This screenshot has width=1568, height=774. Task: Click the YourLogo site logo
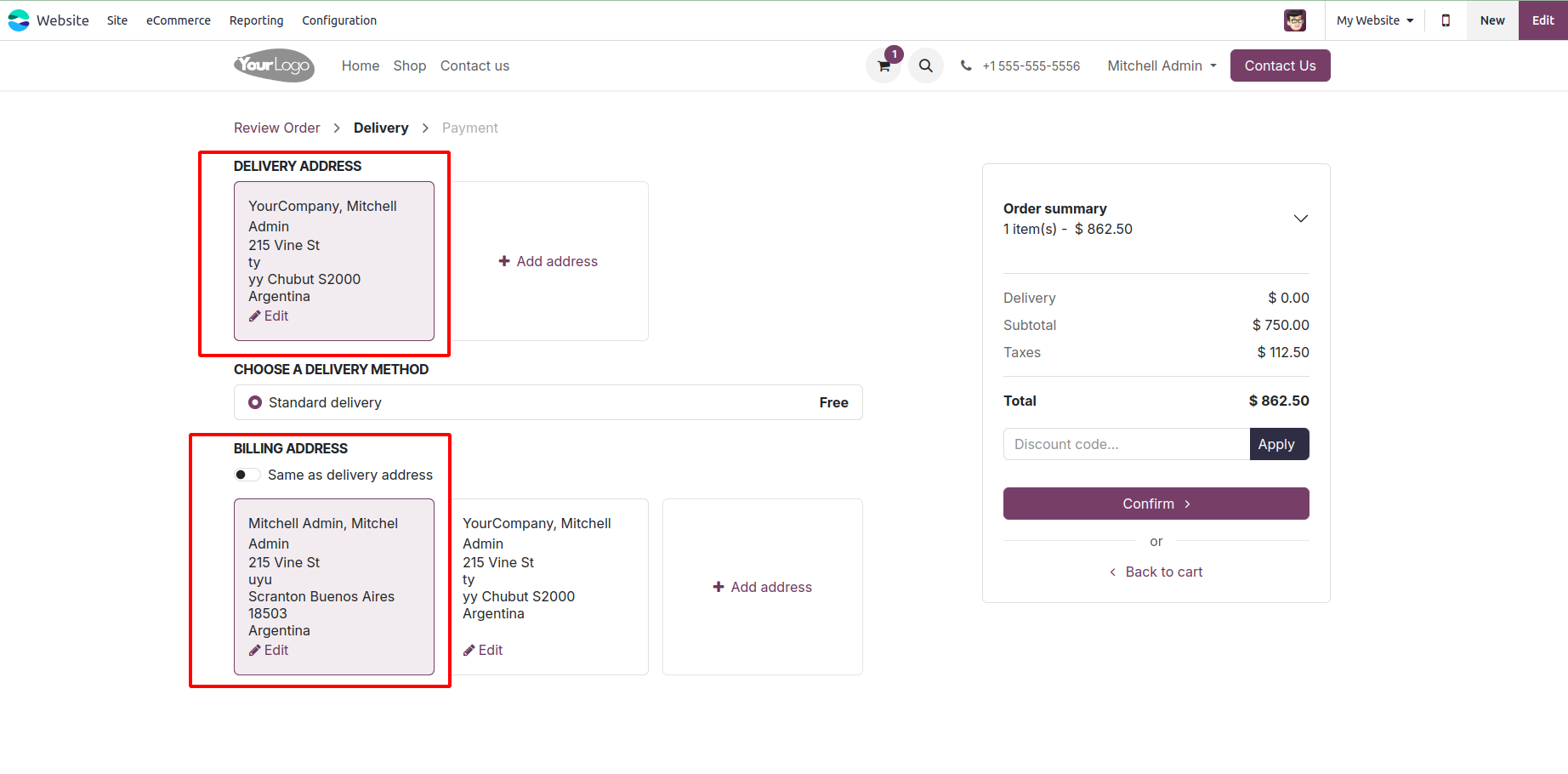(x=274, y=65)
